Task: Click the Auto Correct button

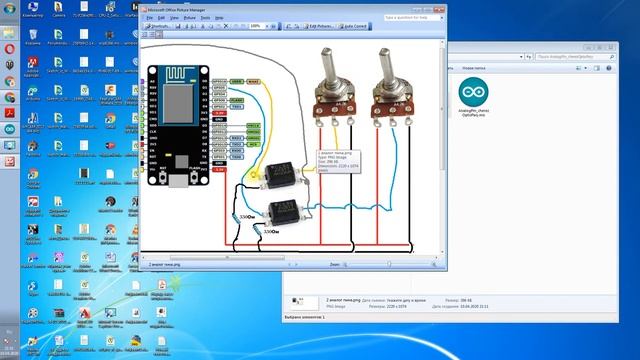Action: (353, 26)
